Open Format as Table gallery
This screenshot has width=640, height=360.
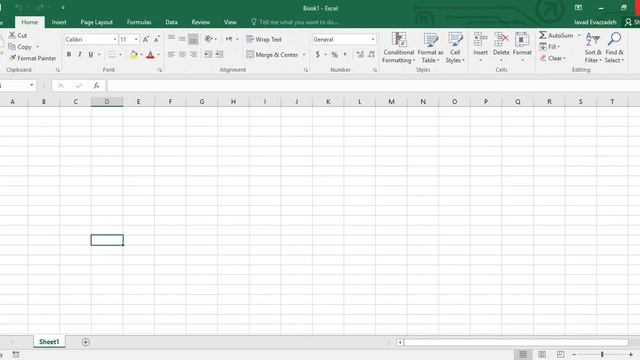pos(430,48)
